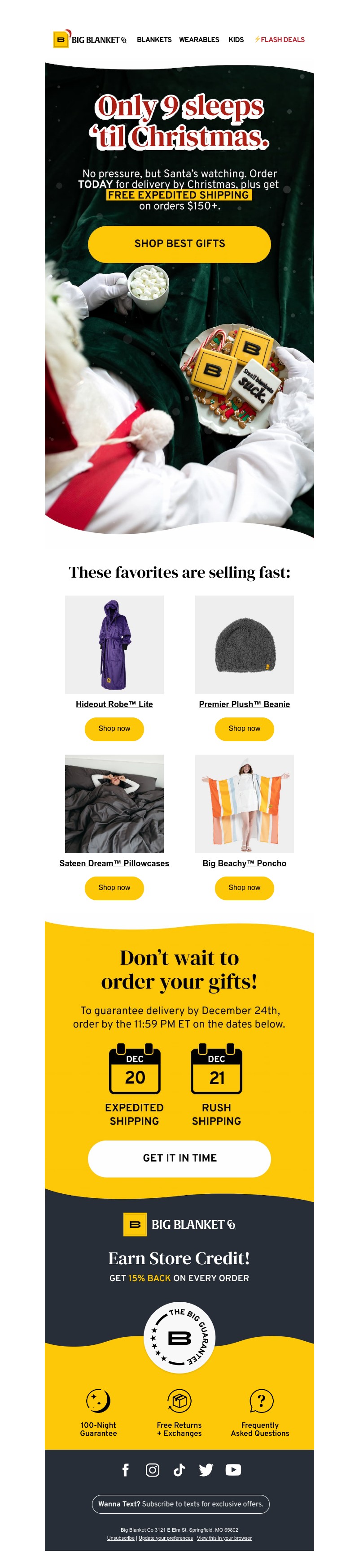The width and height of the screenshot is (359, 1568).
Task: Click the Get It In Time button
Action: coord(179,1158)
